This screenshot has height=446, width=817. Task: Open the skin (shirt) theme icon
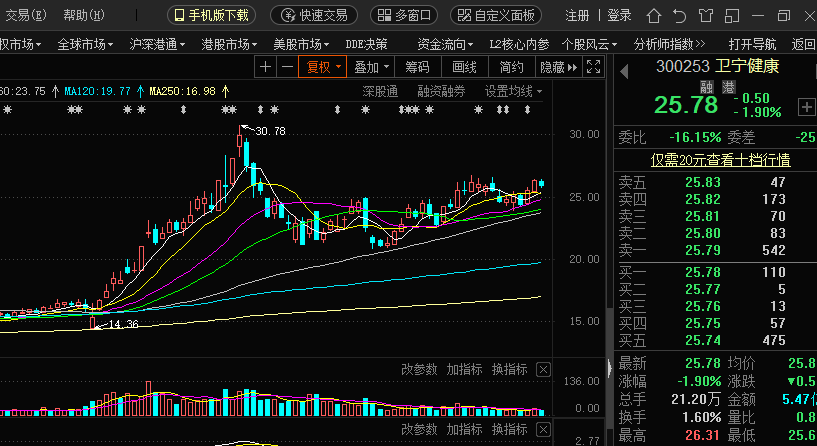click(x=705, y=16)
